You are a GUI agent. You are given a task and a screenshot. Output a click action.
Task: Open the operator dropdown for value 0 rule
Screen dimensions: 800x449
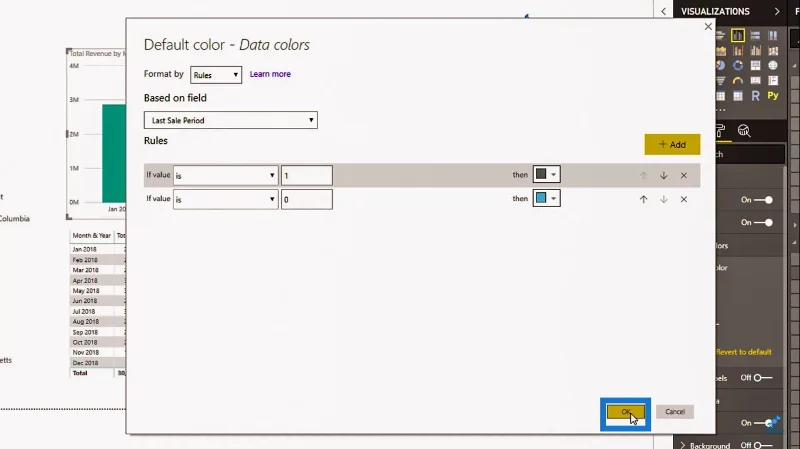pyautogui.click(x=226, y=199)
